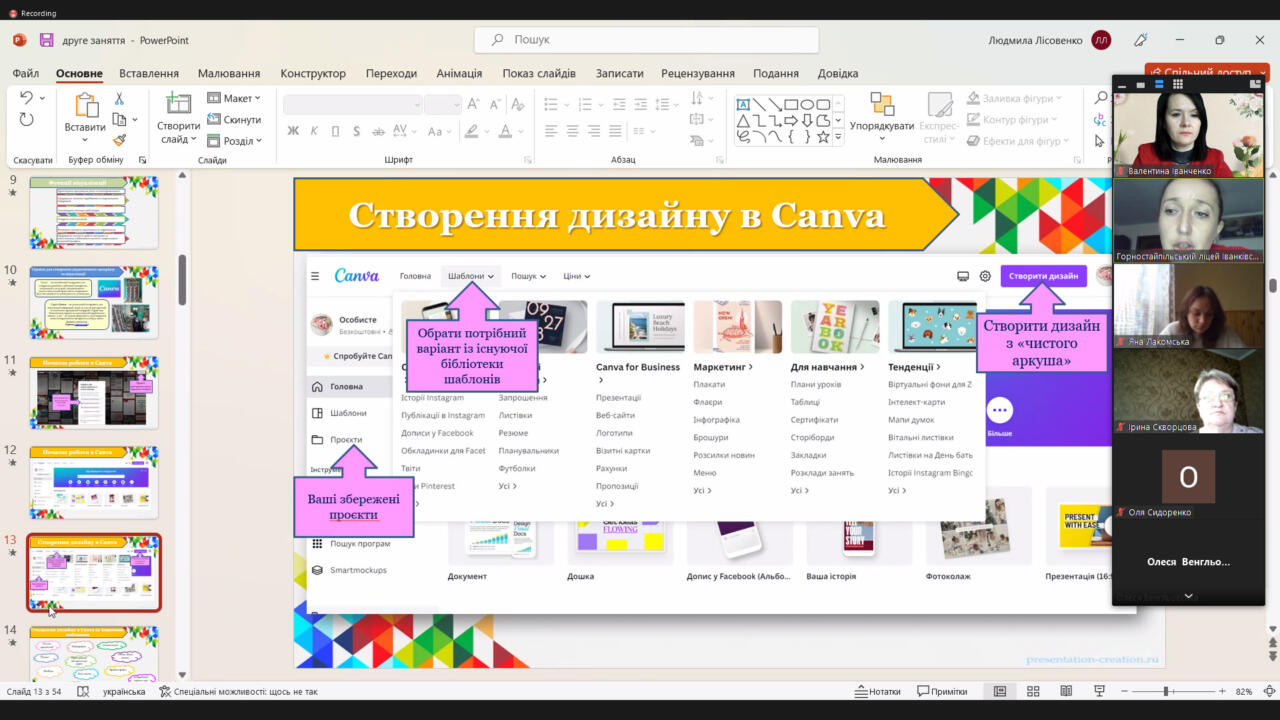Toggle Нотатки notes pane in status bar
Viewport: 1280px width, 720px height.
pyautogui.click(x=878, y=691)
